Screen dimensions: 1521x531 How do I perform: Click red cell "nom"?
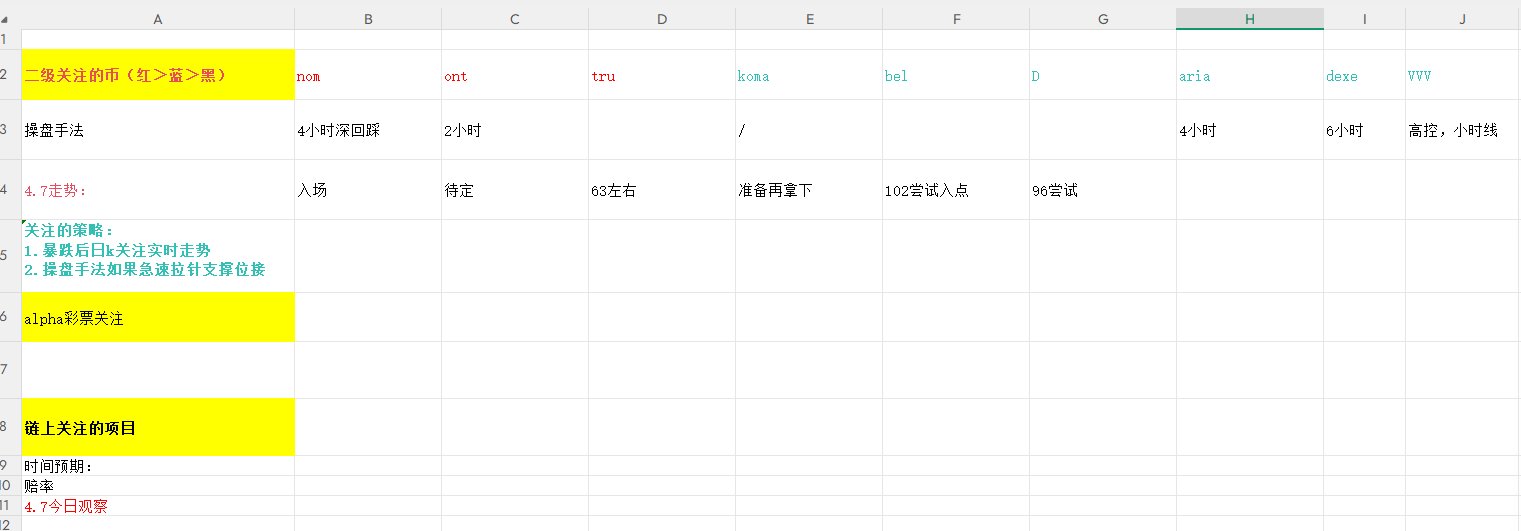point(368,75)
